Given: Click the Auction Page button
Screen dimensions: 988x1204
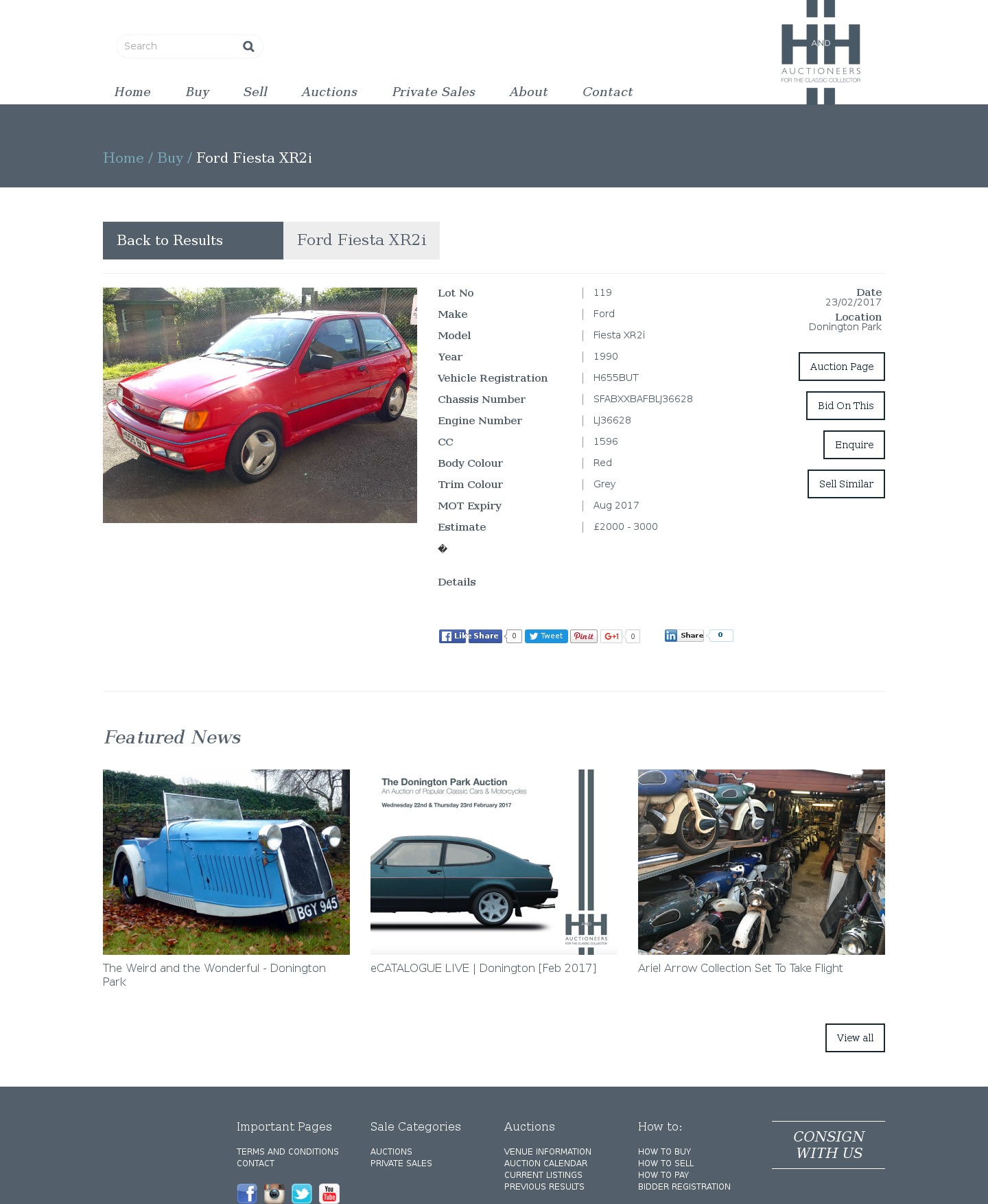Looking at the screenshot, I should pos(842,367).
